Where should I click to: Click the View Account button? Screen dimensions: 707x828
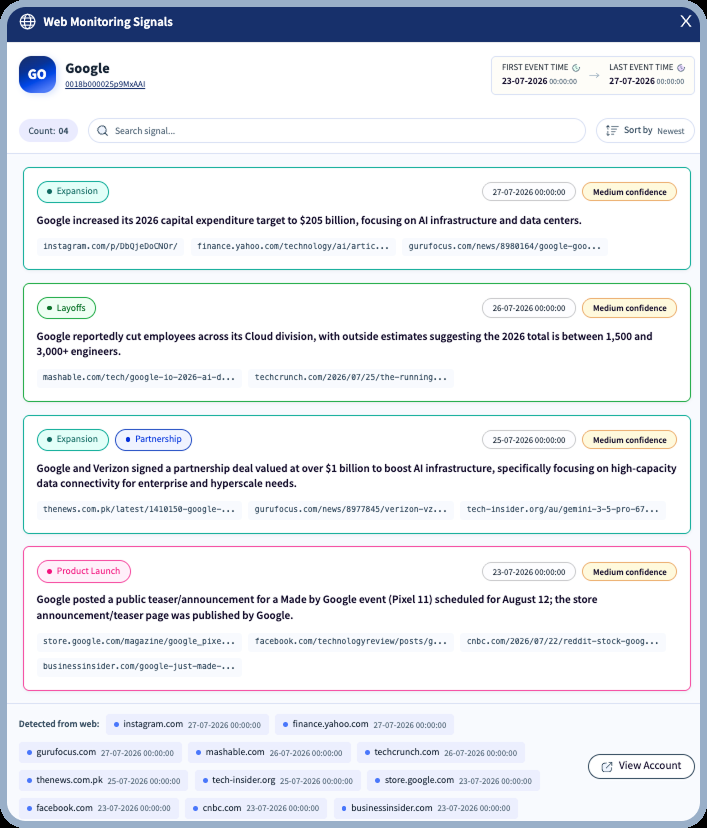[x=641, y=766]
